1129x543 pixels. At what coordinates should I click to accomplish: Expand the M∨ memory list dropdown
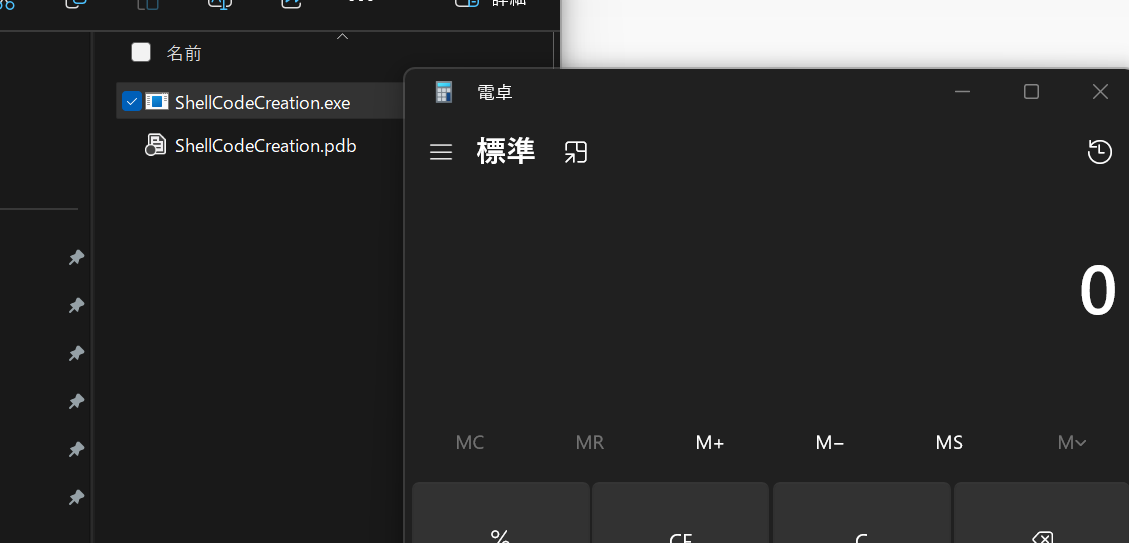click(1071, 442)
